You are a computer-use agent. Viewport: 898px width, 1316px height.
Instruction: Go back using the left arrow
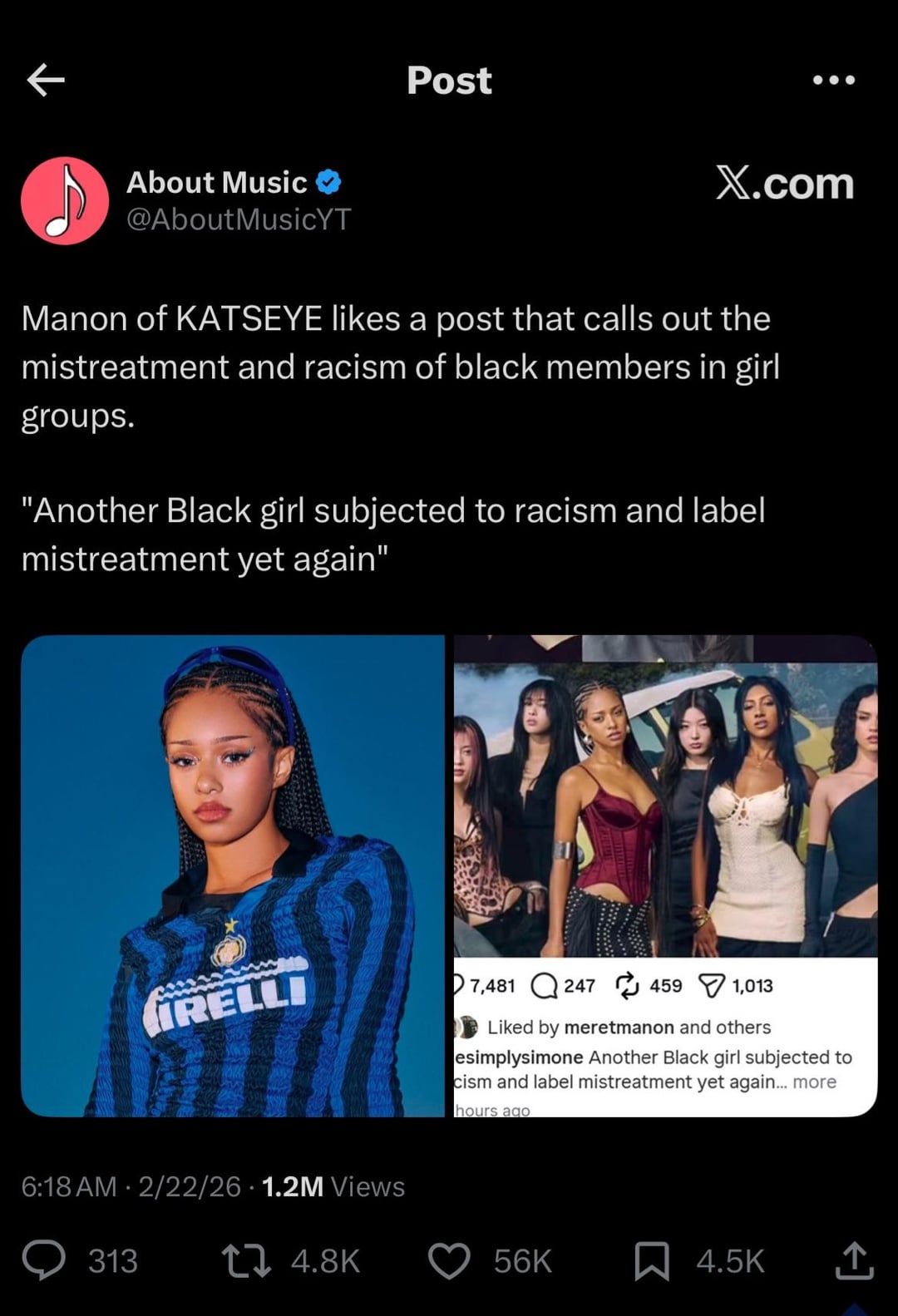tap(46, 80)
